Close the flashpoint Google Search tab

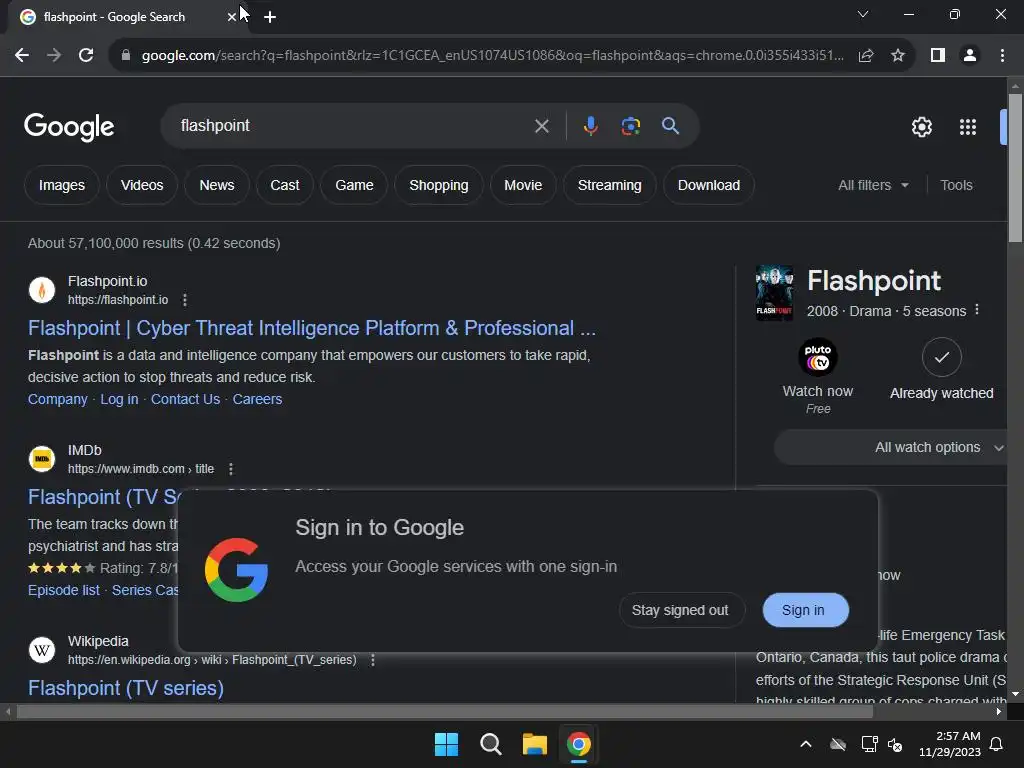(x=231, y=17)
